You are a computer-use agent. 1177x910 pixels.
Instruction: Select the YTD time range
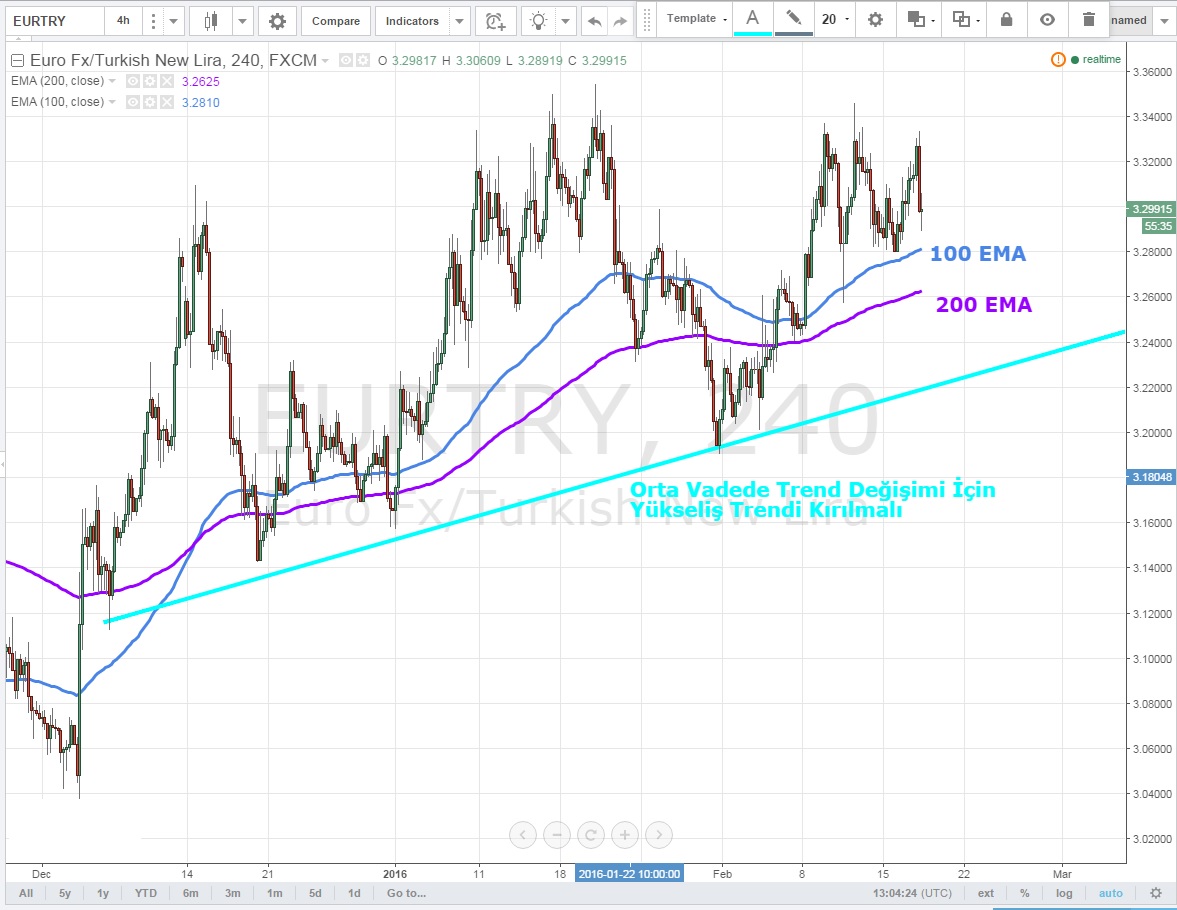coord(145,893)
